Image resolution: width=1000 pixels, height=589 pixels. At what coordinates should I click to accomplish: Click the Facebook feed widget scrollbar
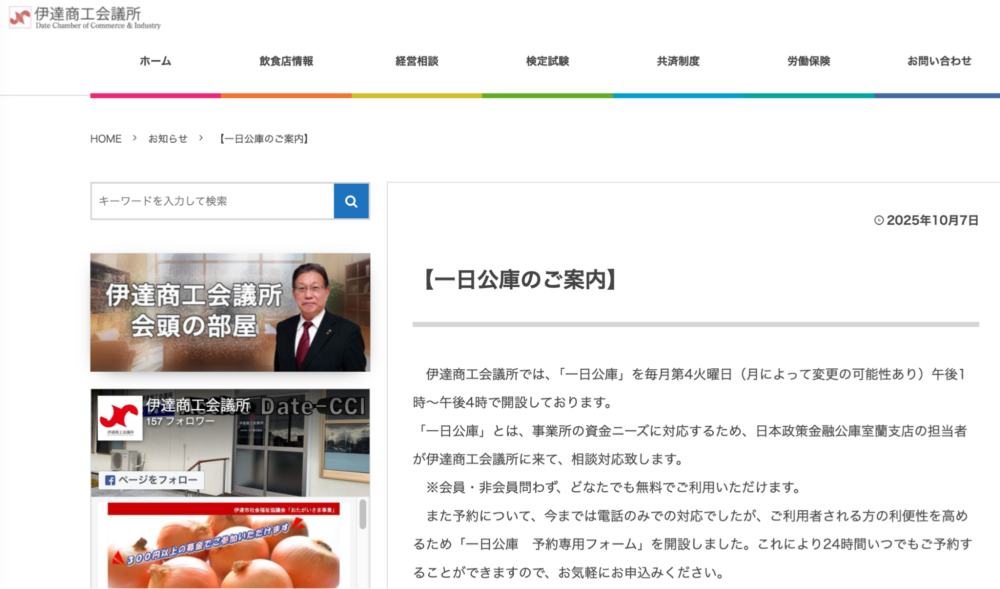[363, 515]
